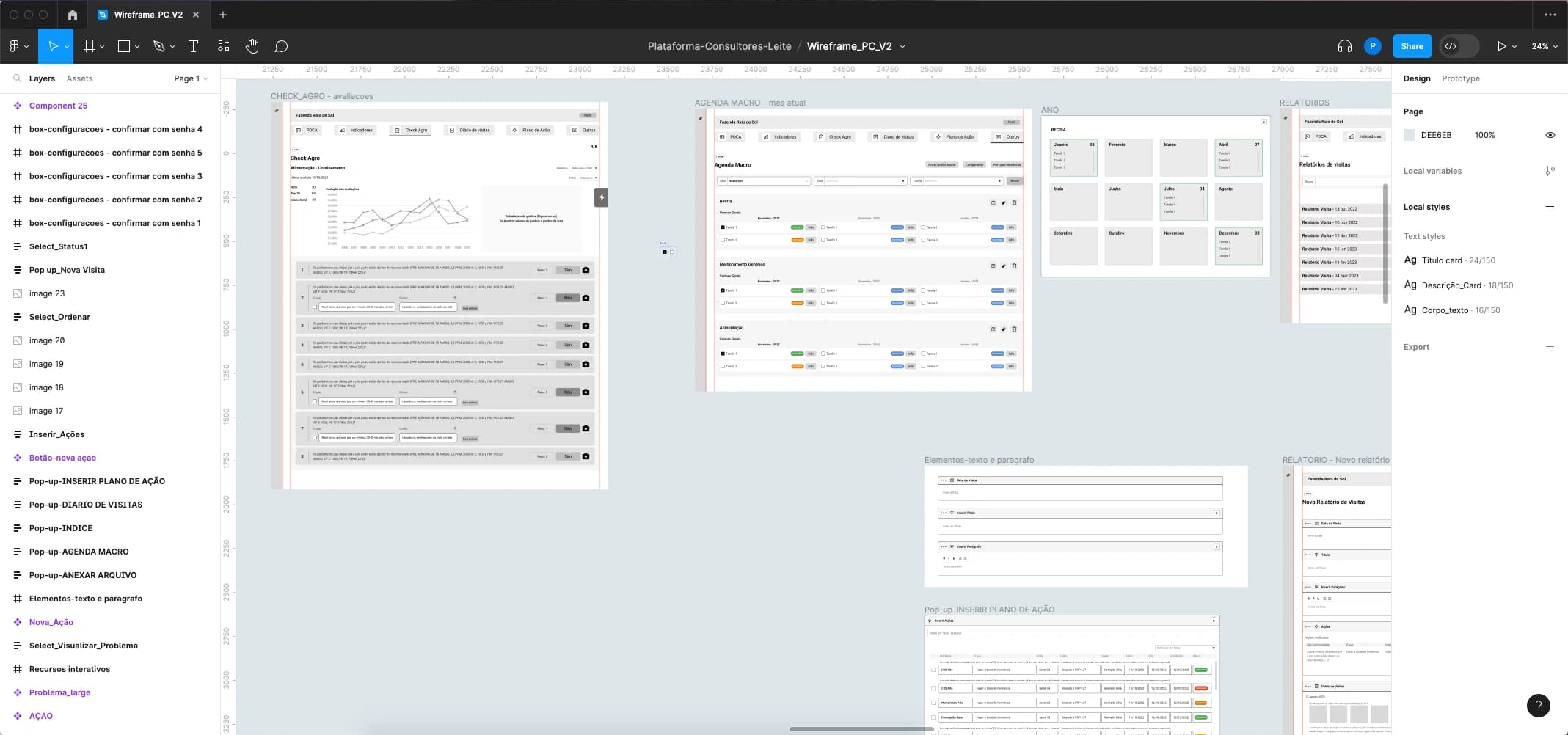
Task: Add an export setting
Action: pos(1550,347)
